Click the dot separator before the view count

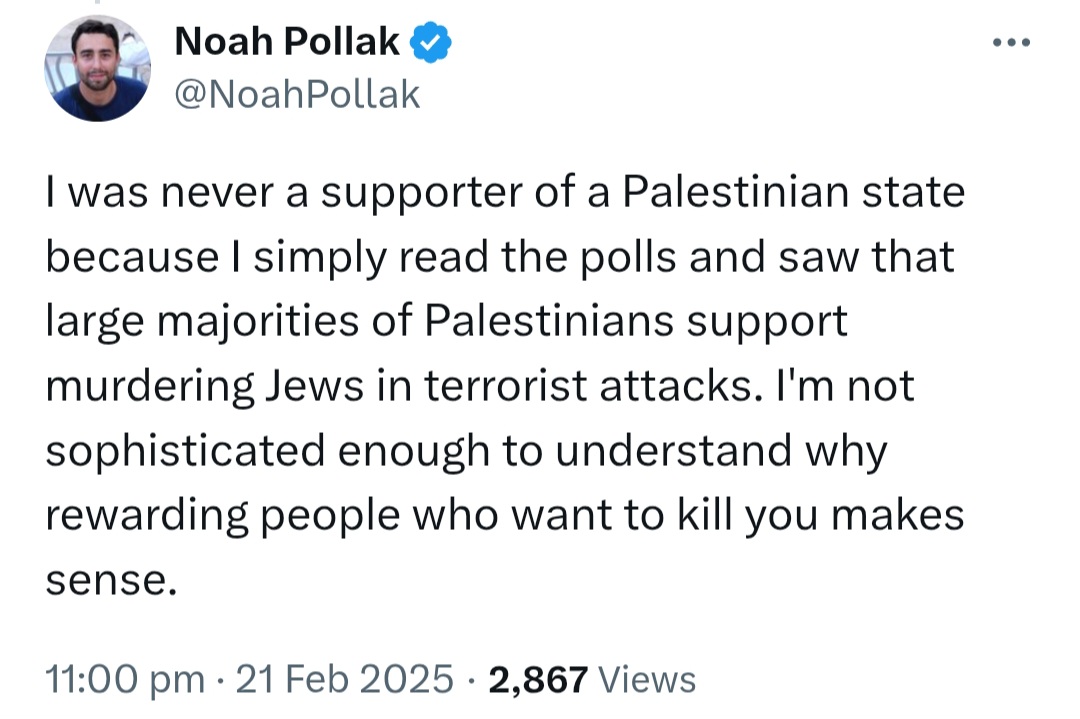click(471, 680)
